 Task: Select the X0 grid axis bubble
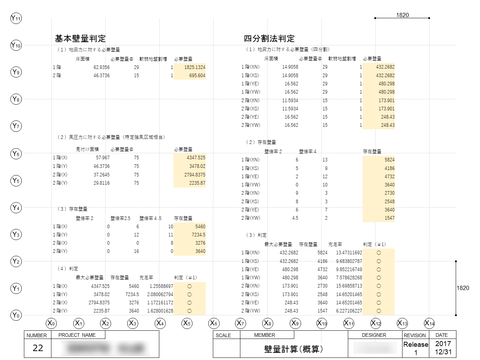[51, 323]
